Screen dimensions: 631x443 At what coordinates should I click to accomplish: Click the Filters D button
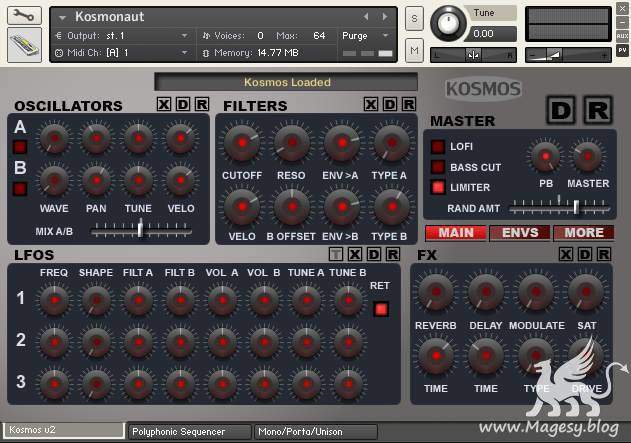tap(390, 104)
